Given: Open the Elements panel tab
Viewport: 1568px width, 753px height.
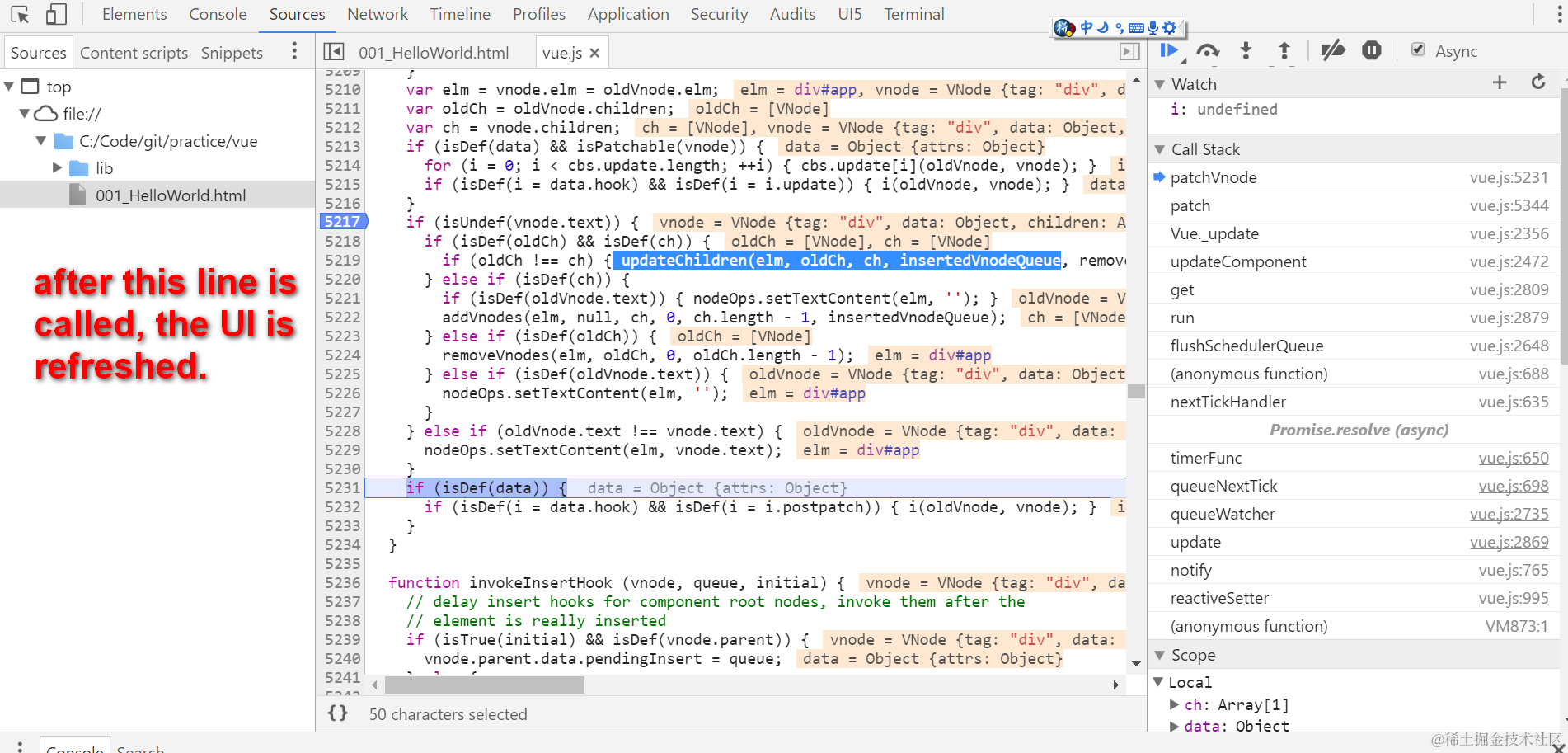Looking at the screenshot, I should pos(134,14).
